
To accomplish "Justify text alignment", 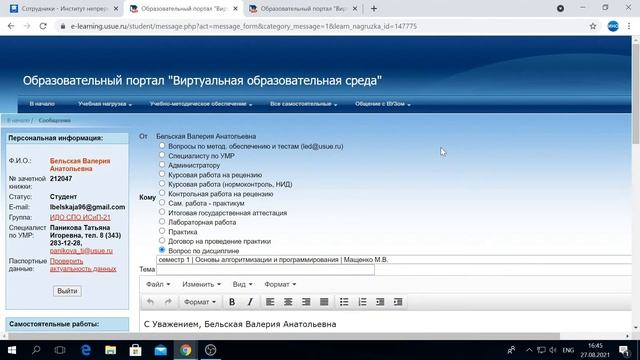I will 324,302.
